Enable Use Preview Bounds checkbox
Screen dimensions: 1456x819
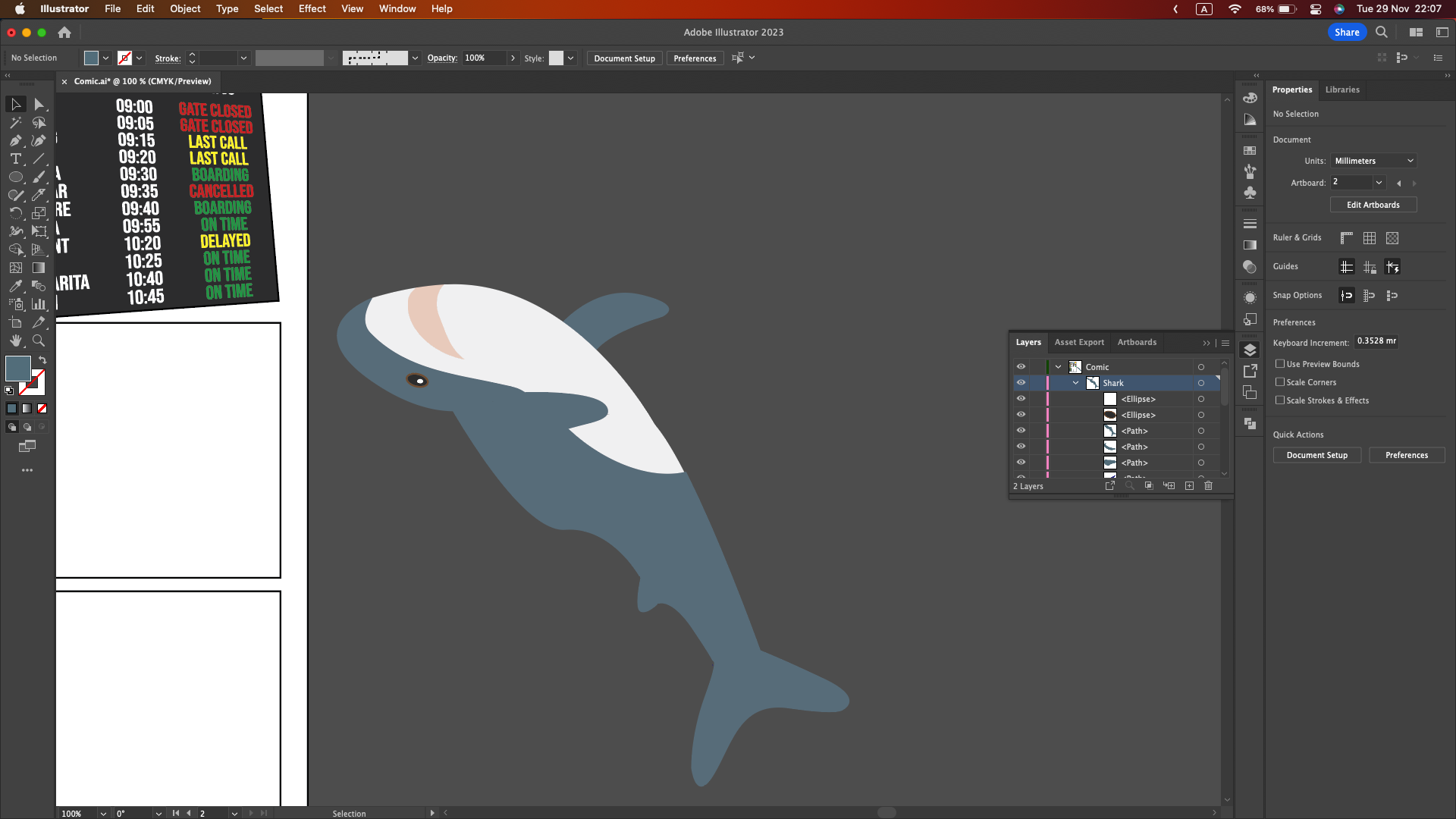(1280, 364)
